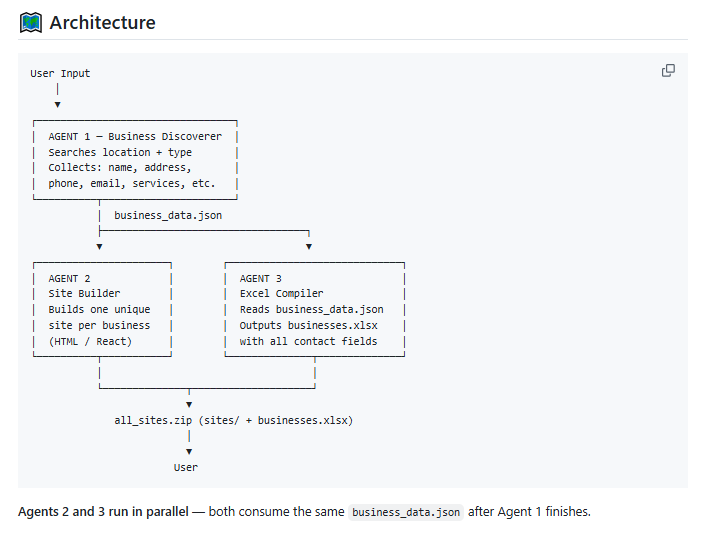The width and height of the screenshot is (701, 536).
Task: Click 'after Agent 1 finishes.' text
Action: point(529,511)
